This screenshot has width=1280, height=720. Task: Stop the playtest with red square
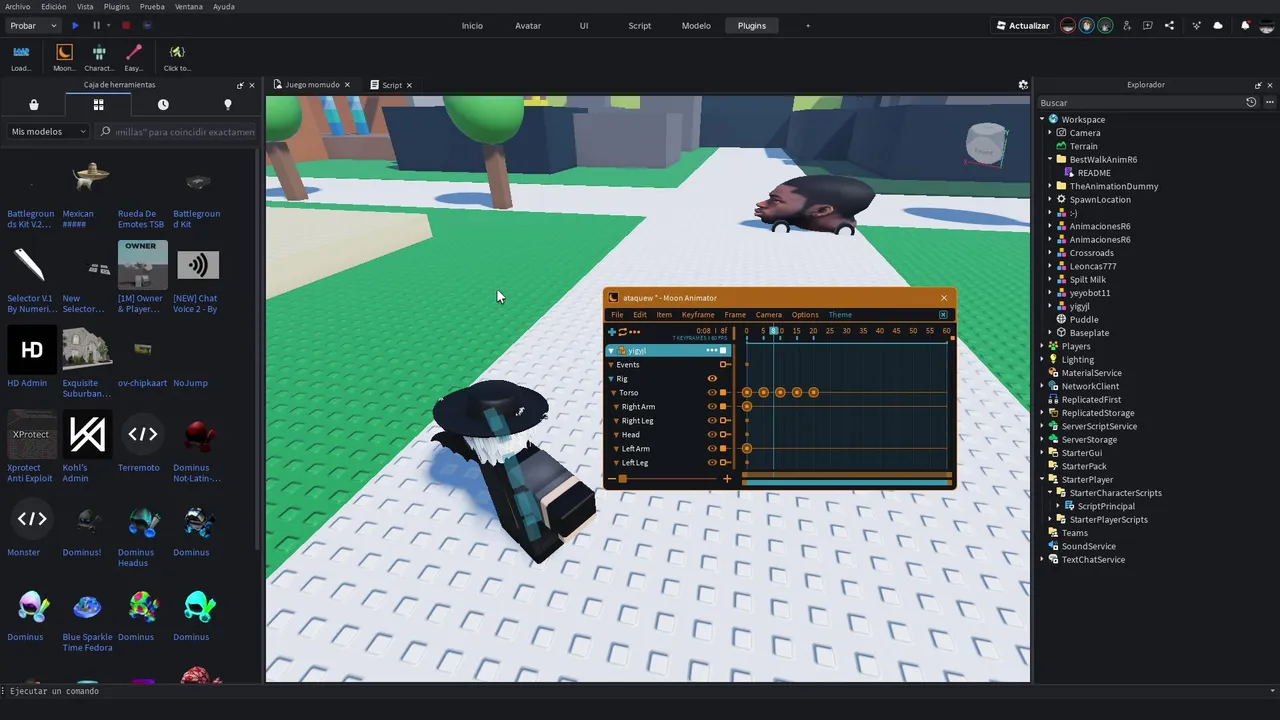click(126, 25)
